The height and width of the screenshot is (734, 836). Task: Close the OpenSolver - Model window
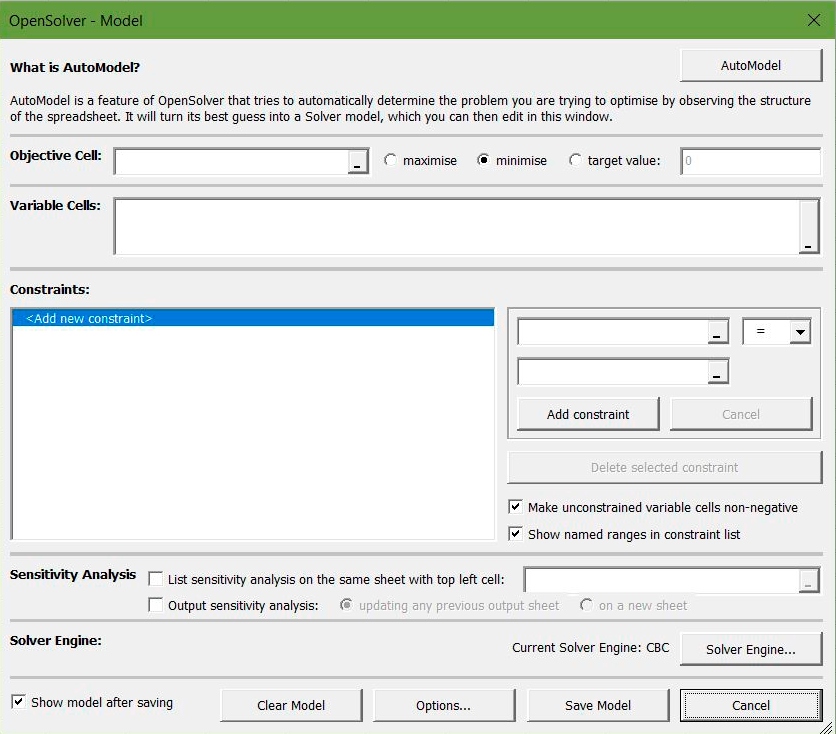(814, 20)
